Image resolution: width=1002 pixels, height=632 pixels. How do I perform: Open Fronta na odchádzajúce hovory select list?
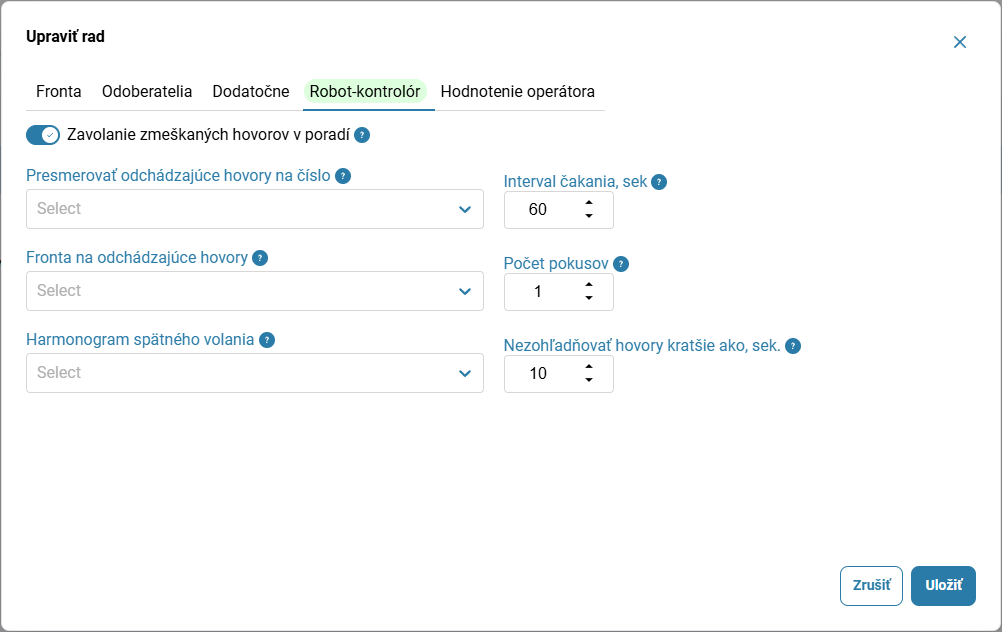coord(255,291)
